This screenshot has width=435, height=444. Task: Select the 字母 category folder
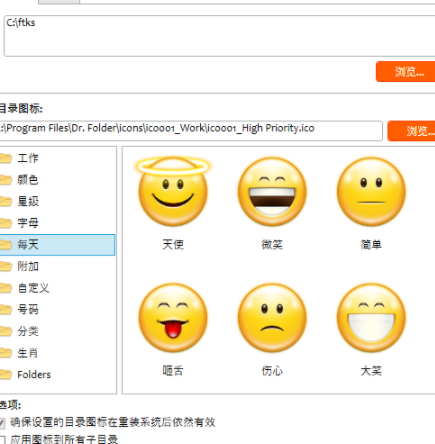coord(57,223)
